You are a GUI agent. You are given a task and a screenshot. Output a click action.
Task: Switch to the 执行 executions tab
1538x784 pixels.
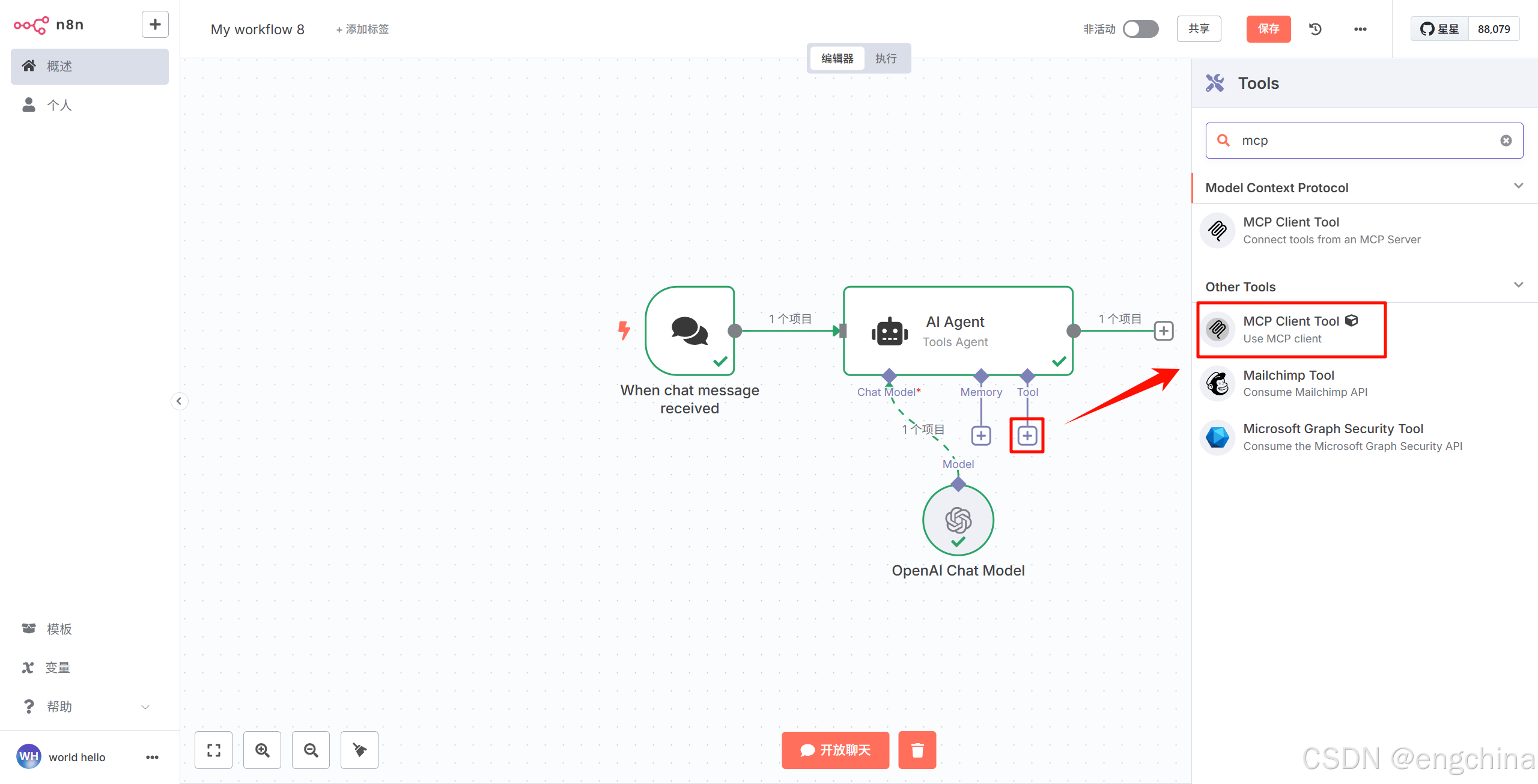coord(886,58)
